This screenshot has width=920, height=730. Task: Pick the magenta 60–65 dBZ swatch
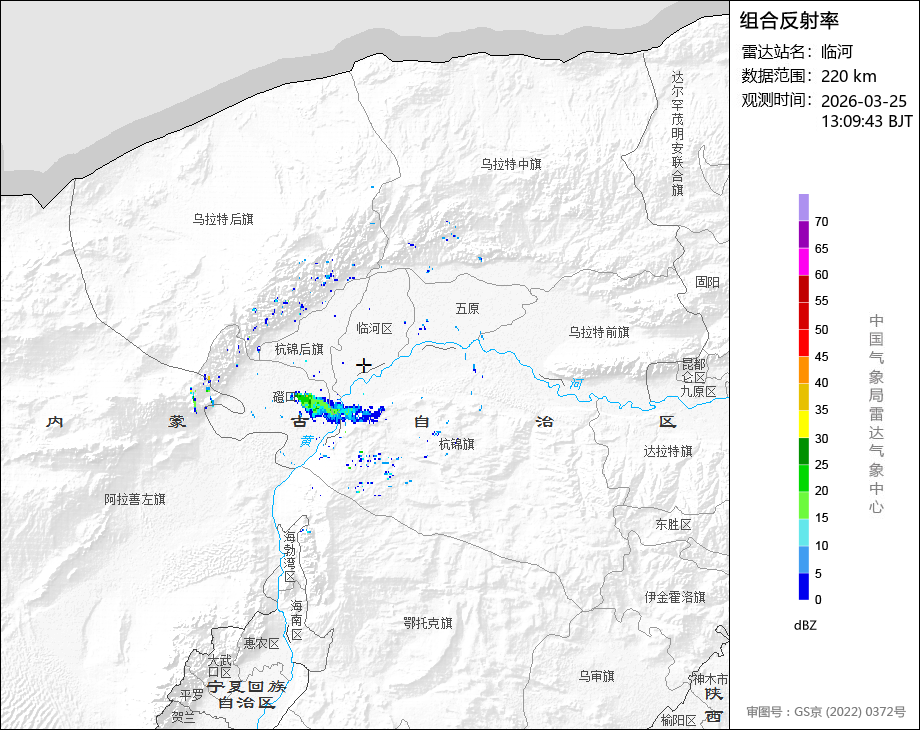pos(804,262)
